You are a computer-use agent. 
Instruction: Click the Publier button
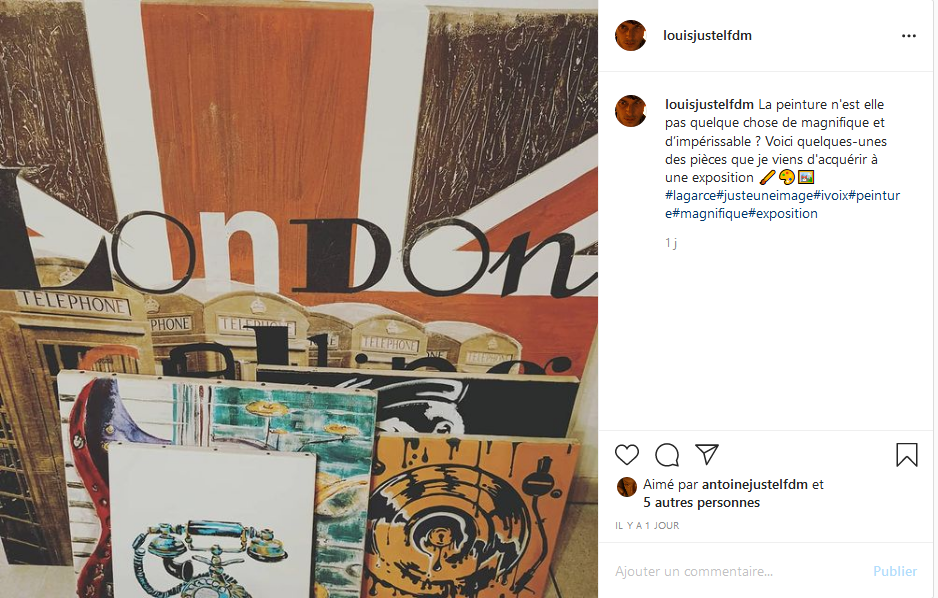point(895,572)
